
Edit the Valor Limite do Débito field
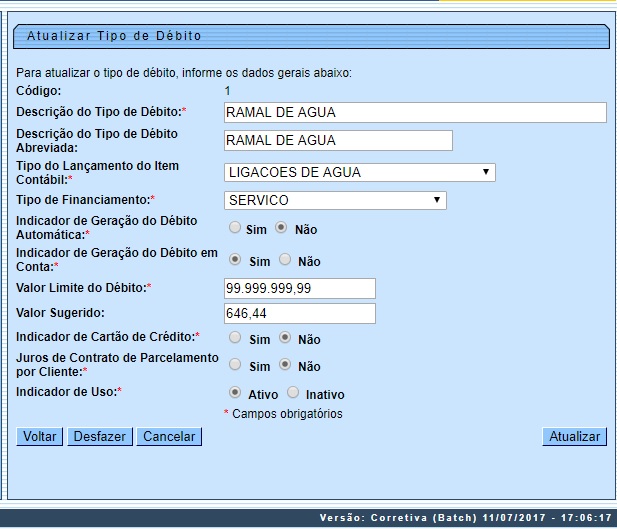pos(299,289)
